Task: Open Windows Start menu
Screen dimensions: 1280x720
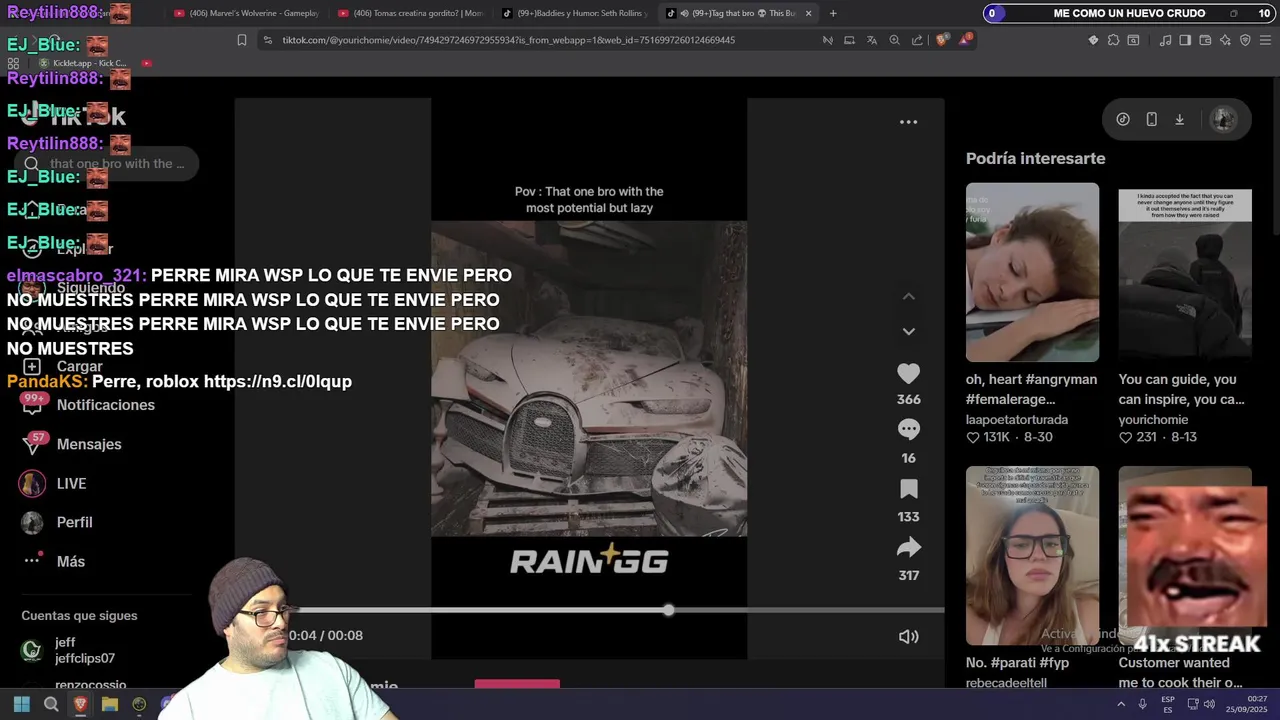Action: click(21, 704)
